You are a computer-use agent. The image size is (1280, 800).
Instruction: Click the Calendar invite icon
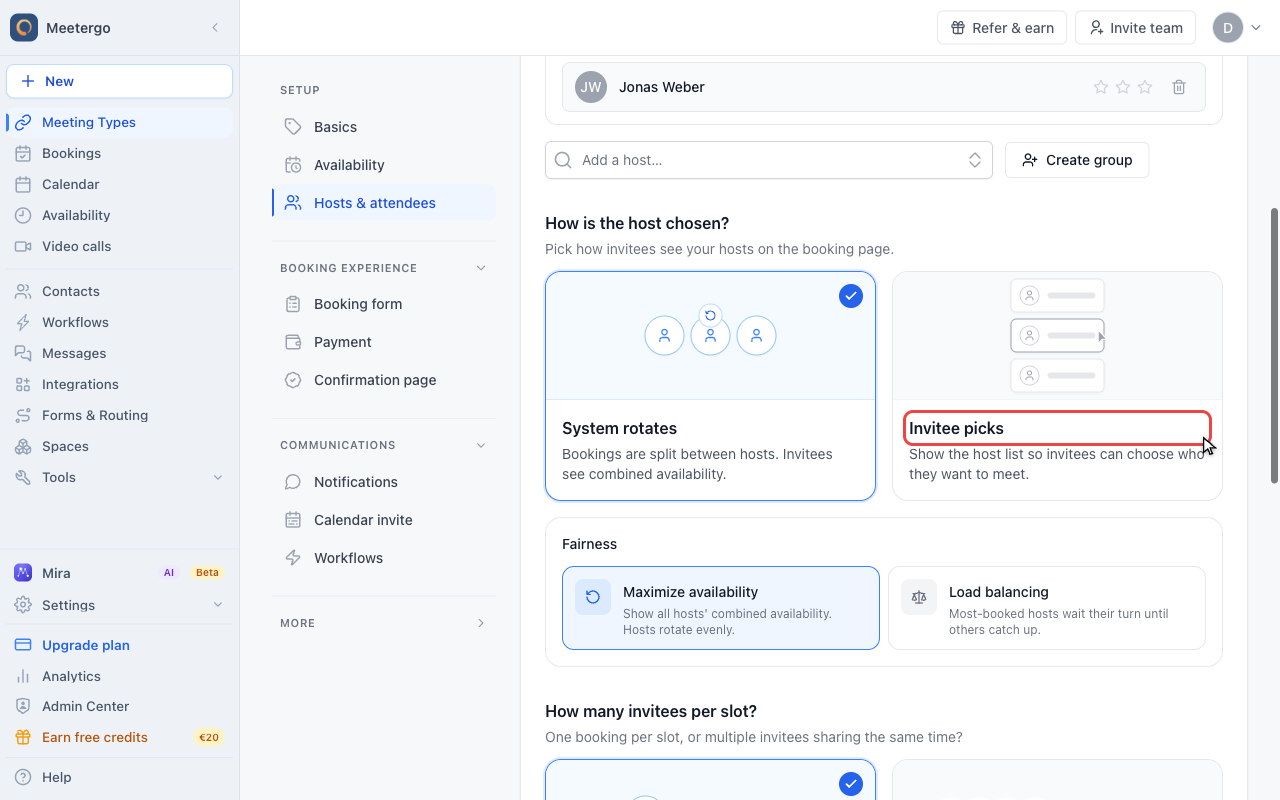pyautogui.click(x=293, y=520)
